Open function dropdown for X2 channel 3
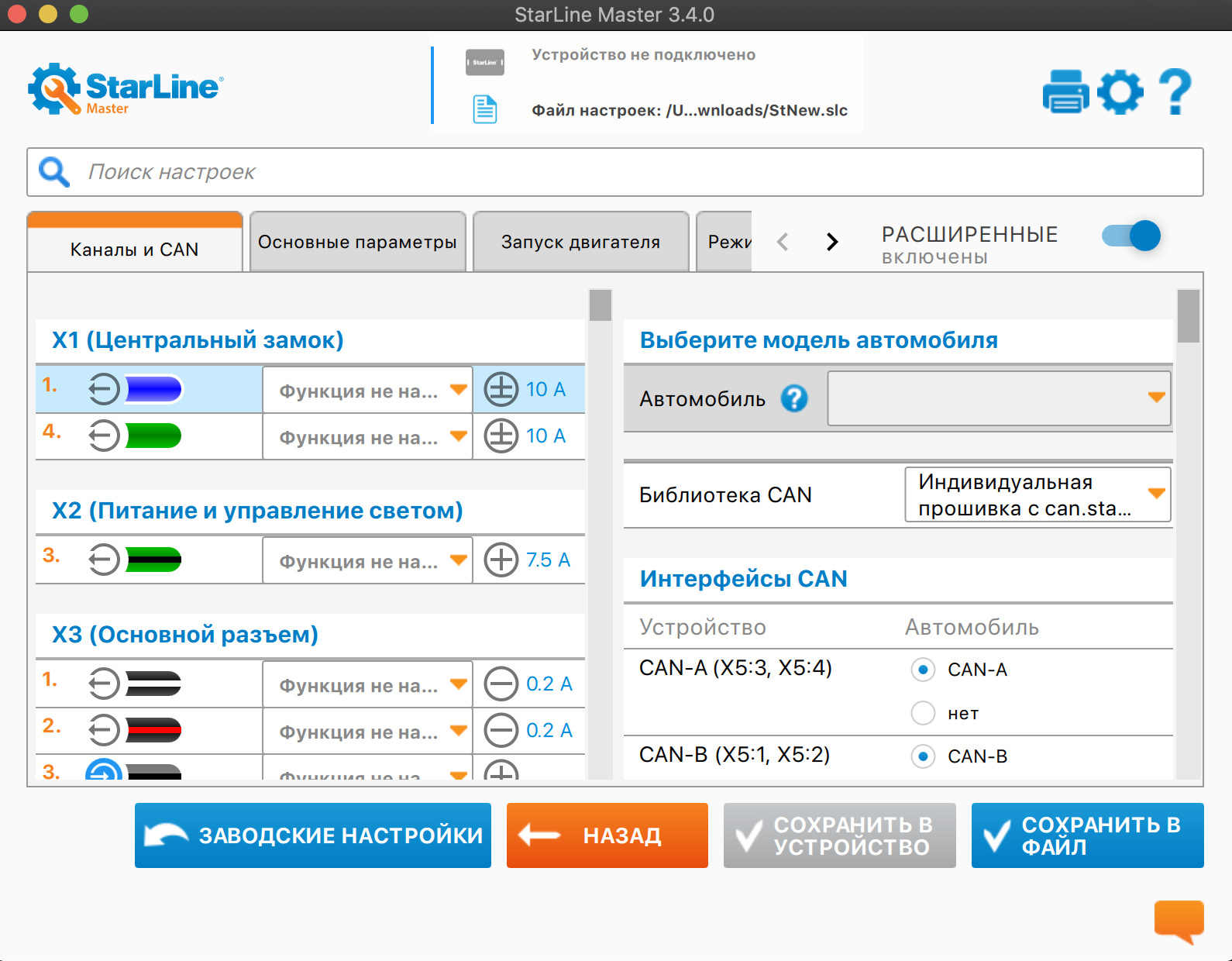Image resolution: width=1232 pixels, height=961 pixels. point(367,560)
